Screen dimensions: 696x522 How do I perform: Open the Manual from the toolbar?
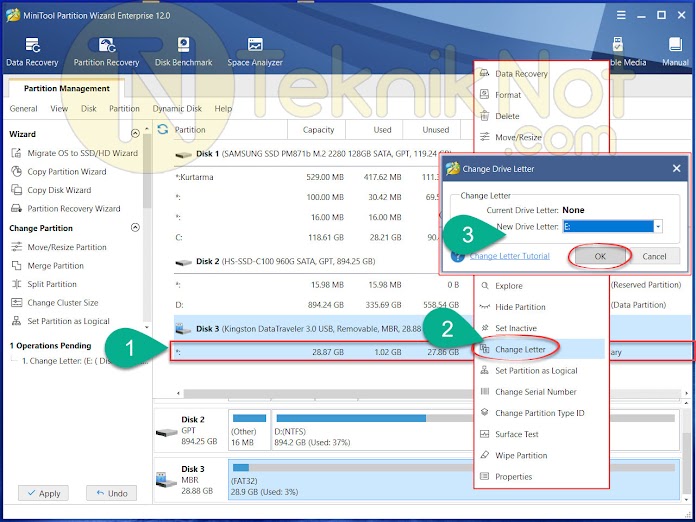click(x=675, y=52)
